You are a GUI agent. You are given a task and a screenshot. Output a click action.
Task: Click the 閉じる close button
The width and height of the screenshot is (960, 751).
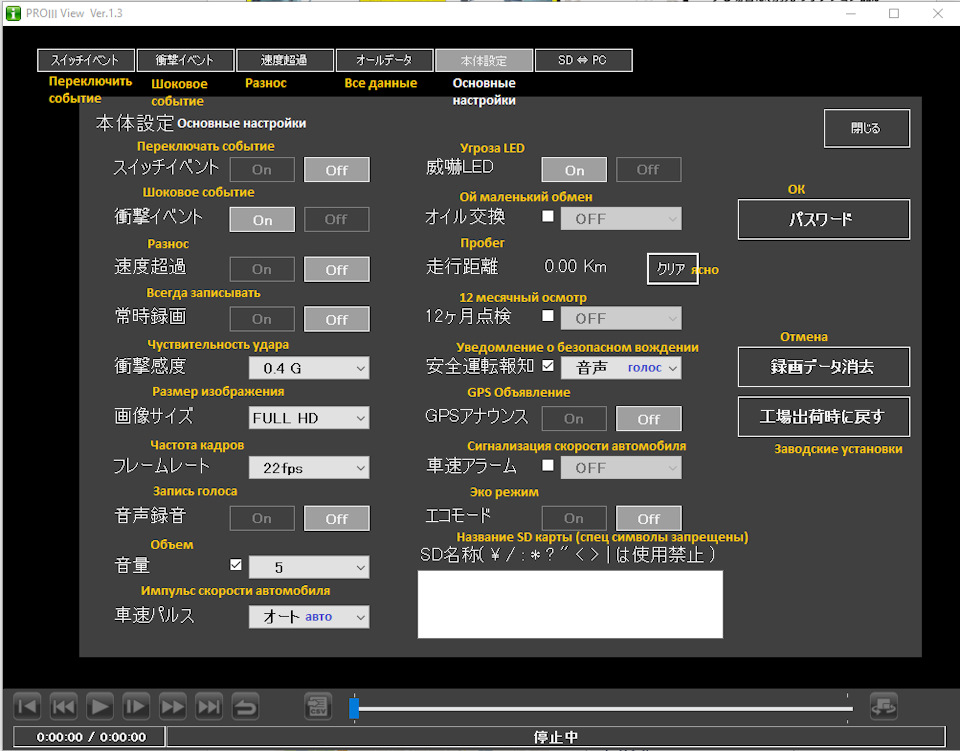point(866,128)
